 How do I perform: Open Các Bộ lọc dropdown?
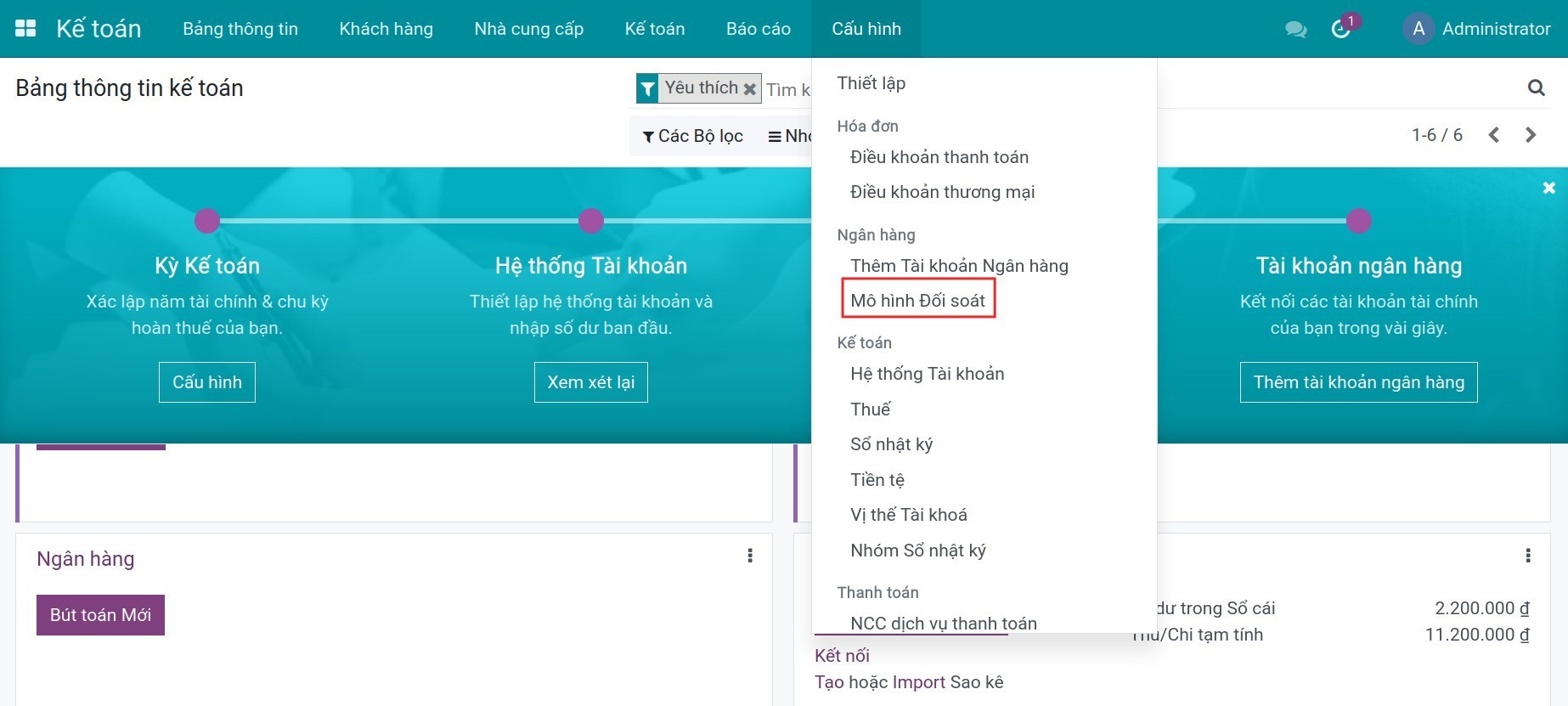pyautogui.click(x=692, y=136)
